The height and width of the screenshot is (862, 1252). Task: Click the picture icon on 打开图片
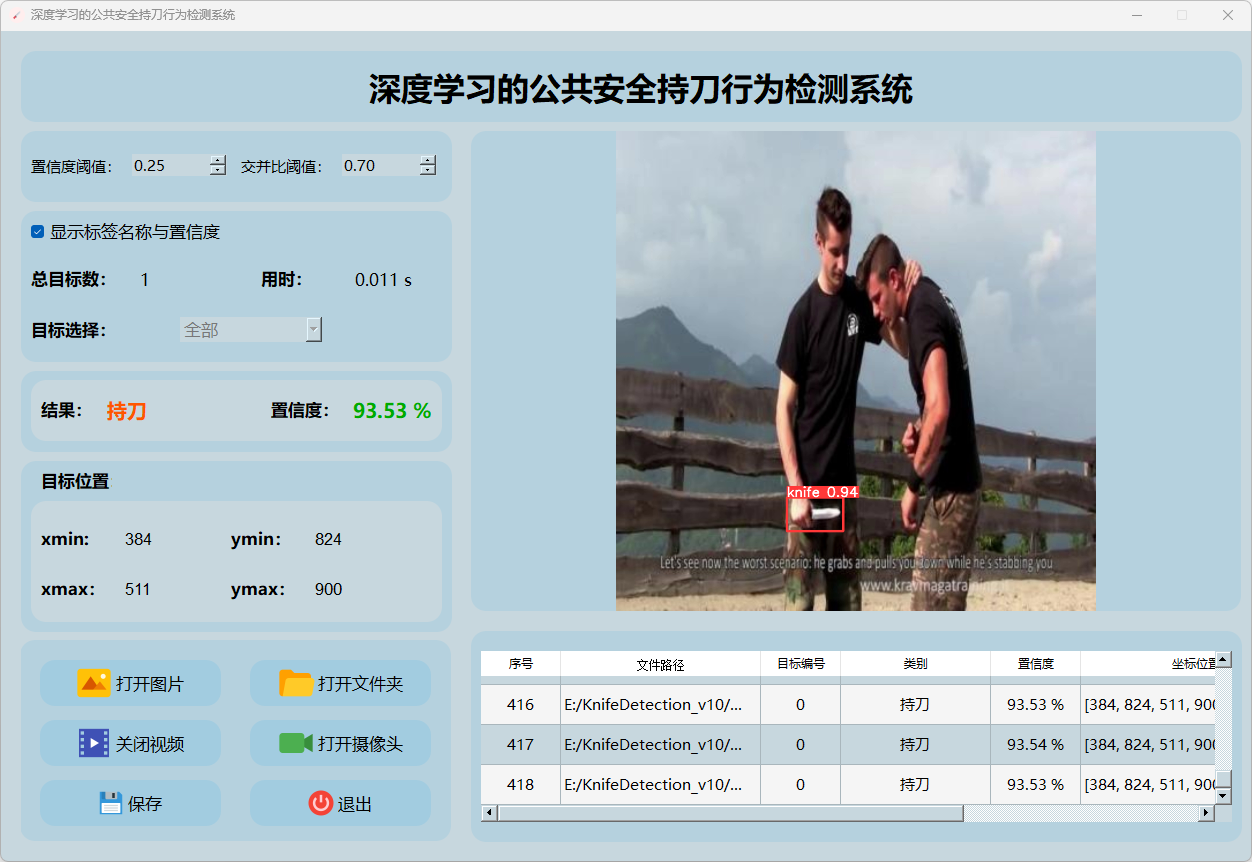tap(94, 683)
